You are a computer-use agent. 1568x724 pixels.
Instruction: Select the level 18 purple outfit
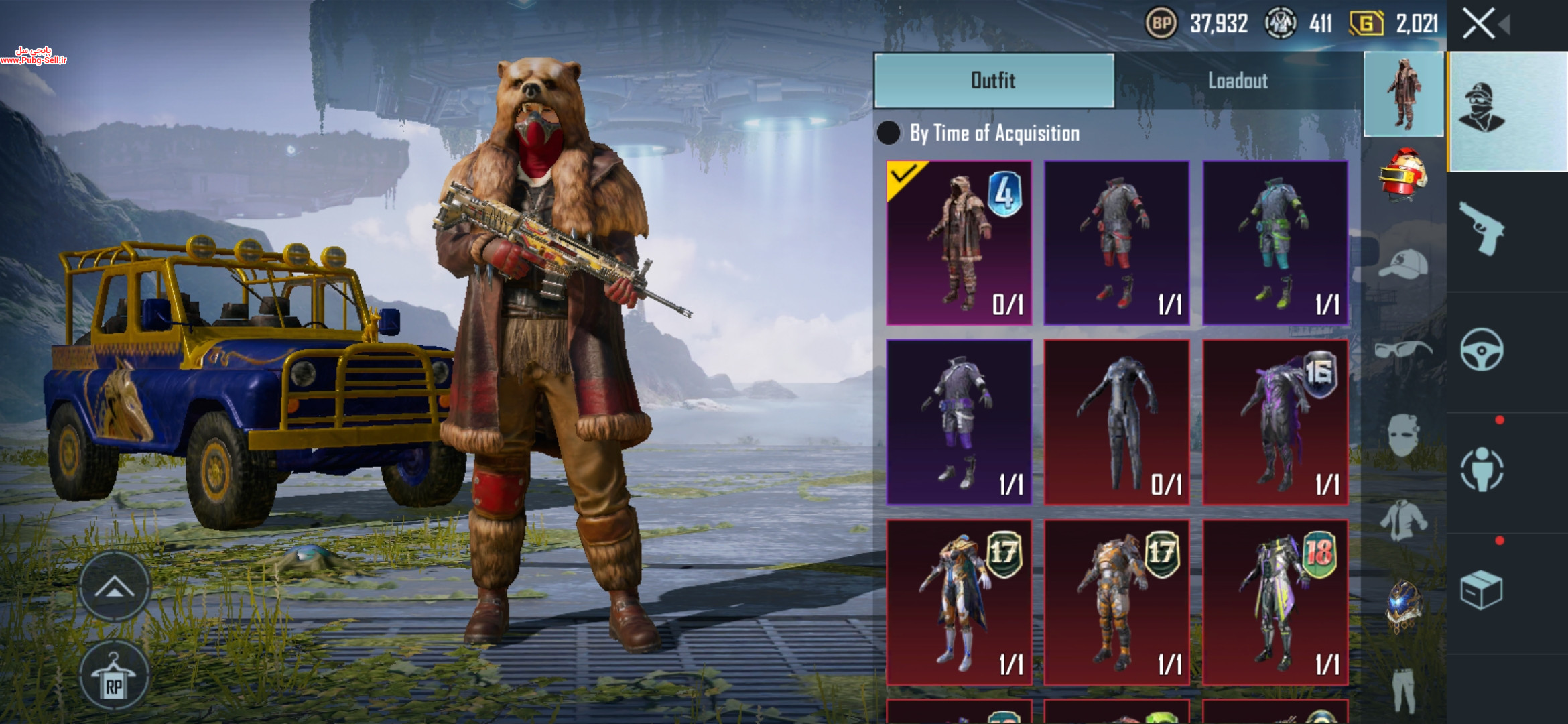click(x=1275, y=602)
